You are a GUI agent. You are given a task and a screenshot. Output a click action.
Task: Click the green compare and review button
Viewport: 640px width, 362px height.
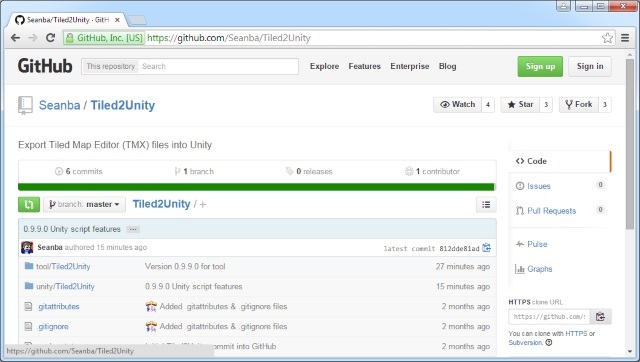29,204
